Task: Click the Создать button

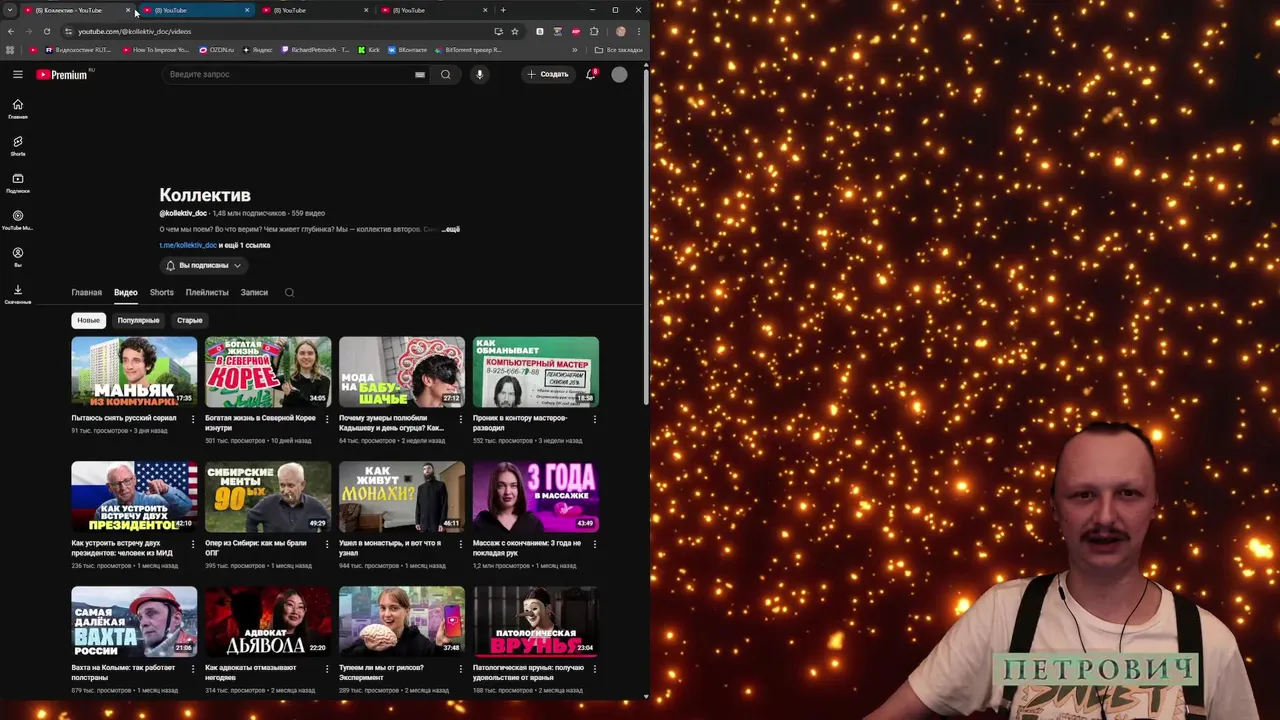Action: pos(548,74)
